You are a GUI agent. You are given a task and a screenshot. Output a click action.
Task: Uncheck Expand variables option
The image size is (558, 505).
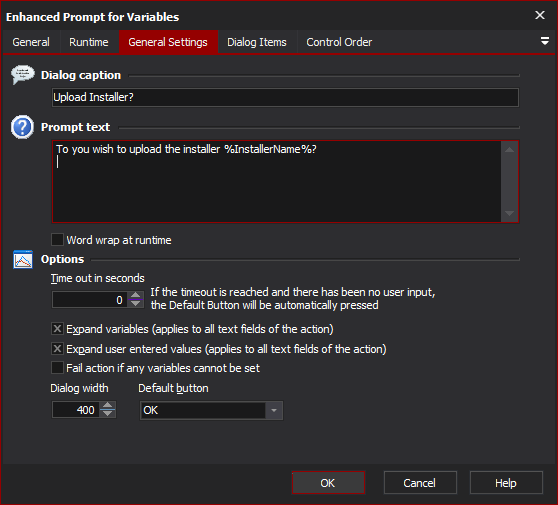pyautogui.click(x=57, y=328)
